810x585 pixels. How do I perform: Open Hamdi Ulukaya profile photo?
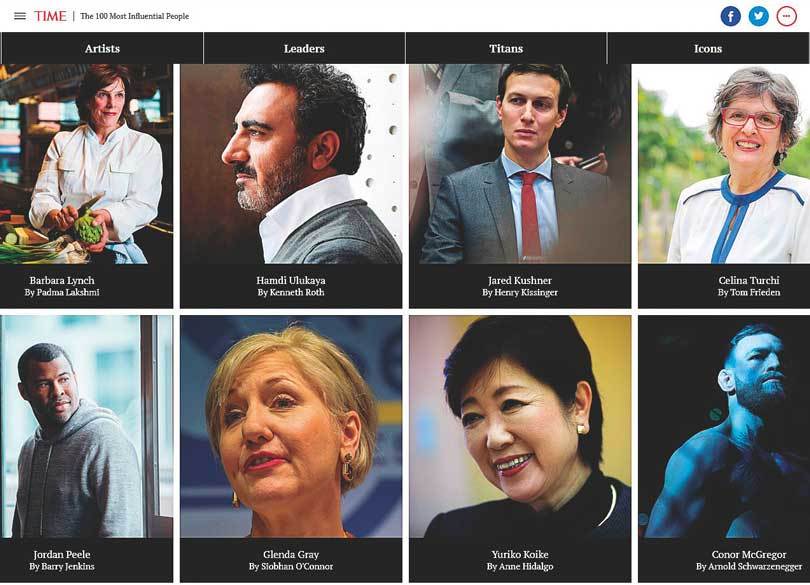pos(291,164)
